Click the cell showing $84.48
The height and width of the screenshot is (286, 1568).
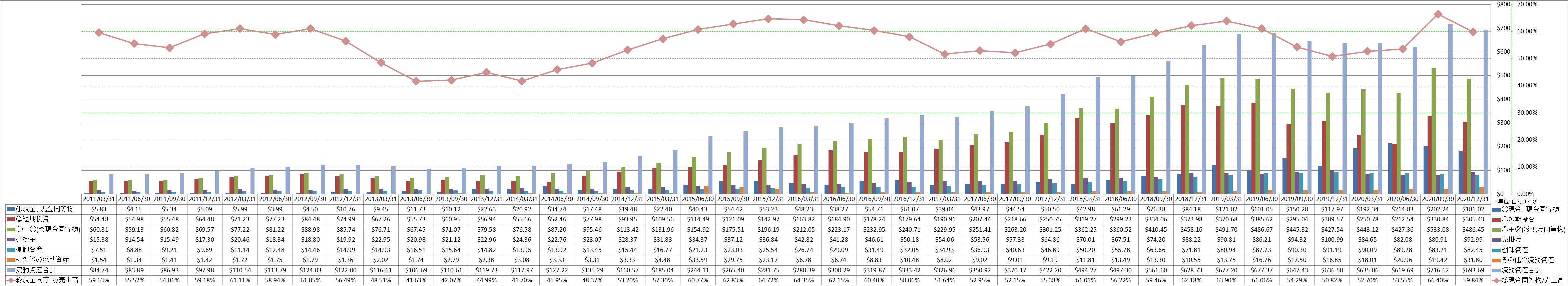(x=310, y=219)
